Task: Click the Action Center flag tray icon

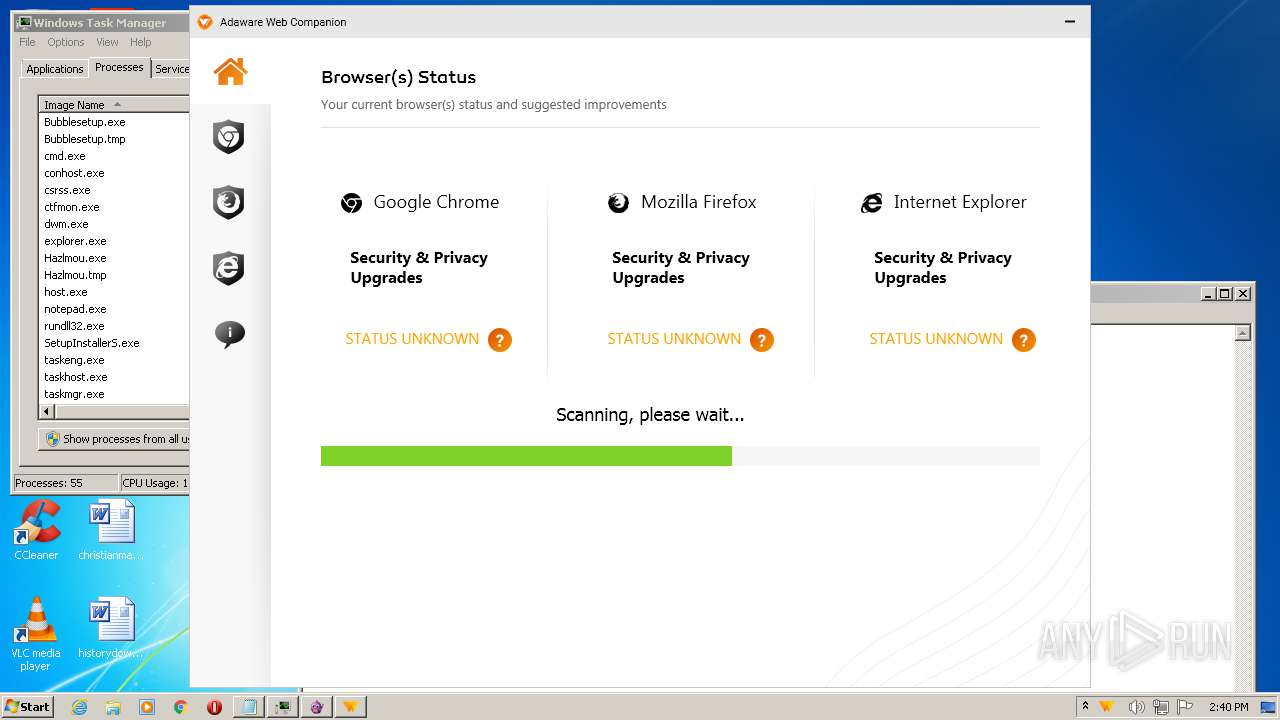Action: pyautogui.click(x=1185, y=707)
